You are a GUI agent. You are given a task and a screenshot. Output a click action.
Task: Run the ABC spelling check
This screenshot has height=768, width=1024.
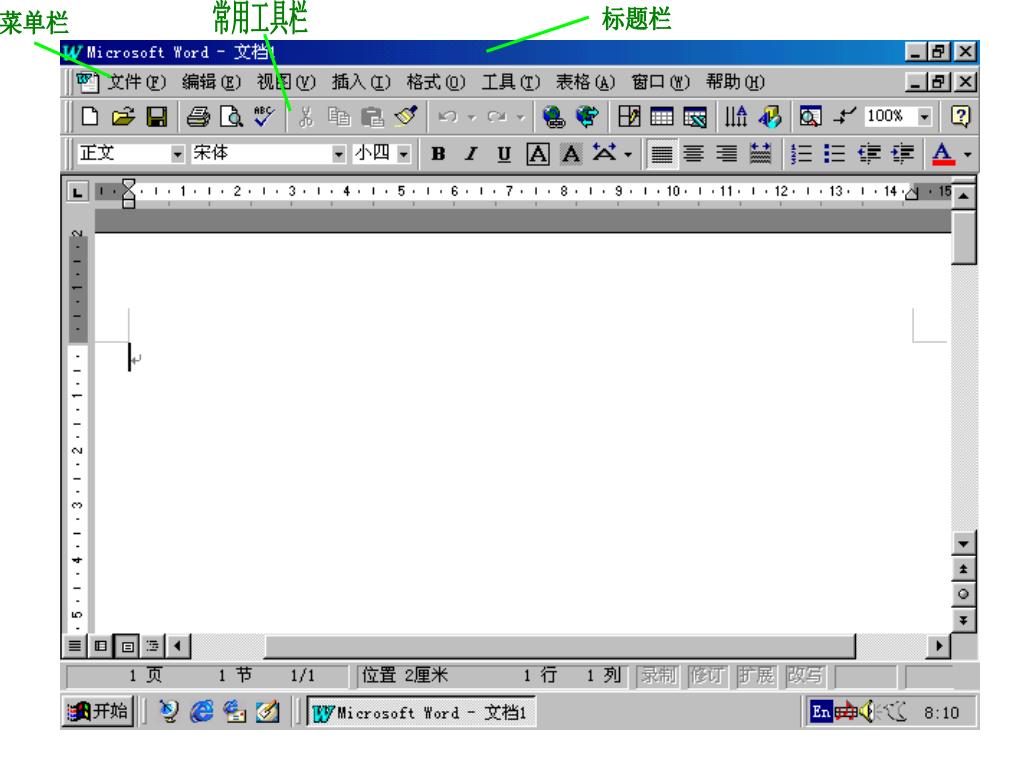point(264,117)
